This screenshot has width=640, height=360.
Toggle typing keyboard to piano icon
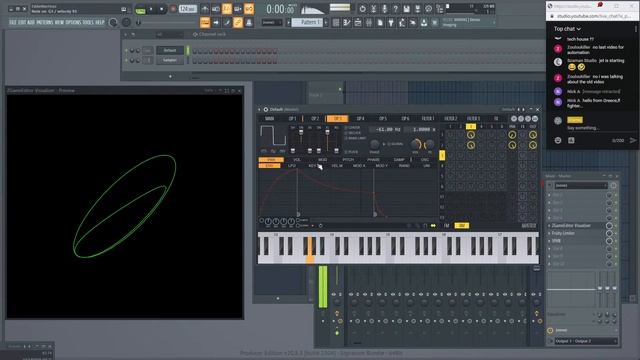click(205, 22)
